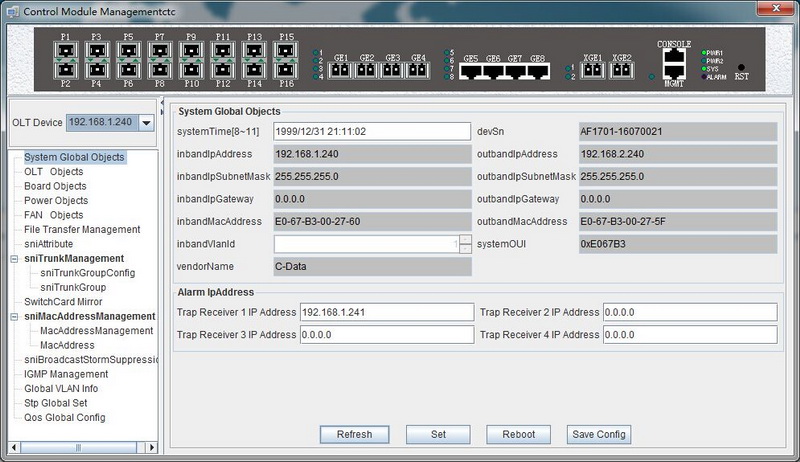Click the Trap Receiver 1 IP field
This screenshot has width=800, height=462.
tap(385, 312)
